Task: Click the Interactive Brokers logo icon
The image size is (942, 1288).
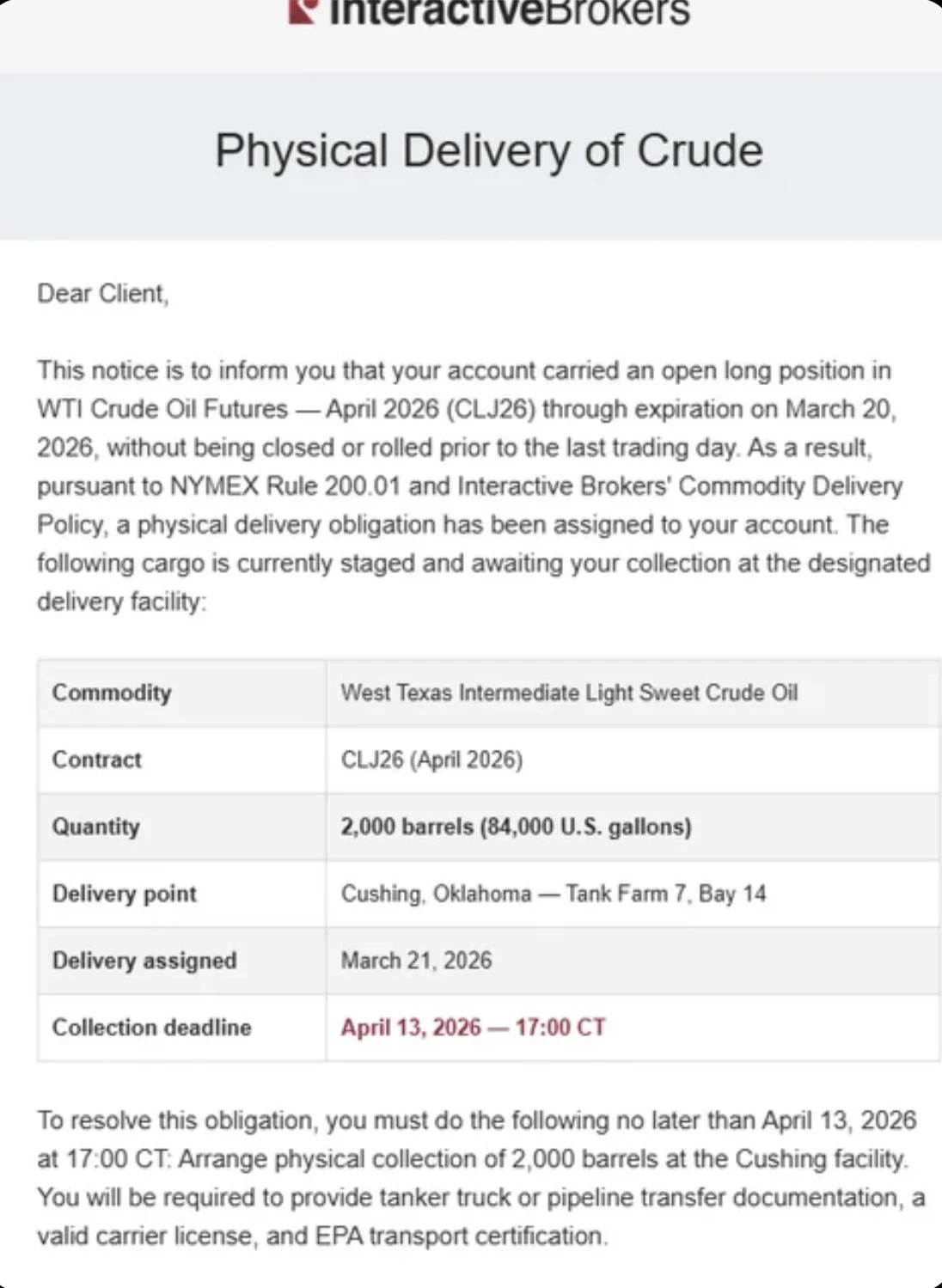Action: coord(303,11)
